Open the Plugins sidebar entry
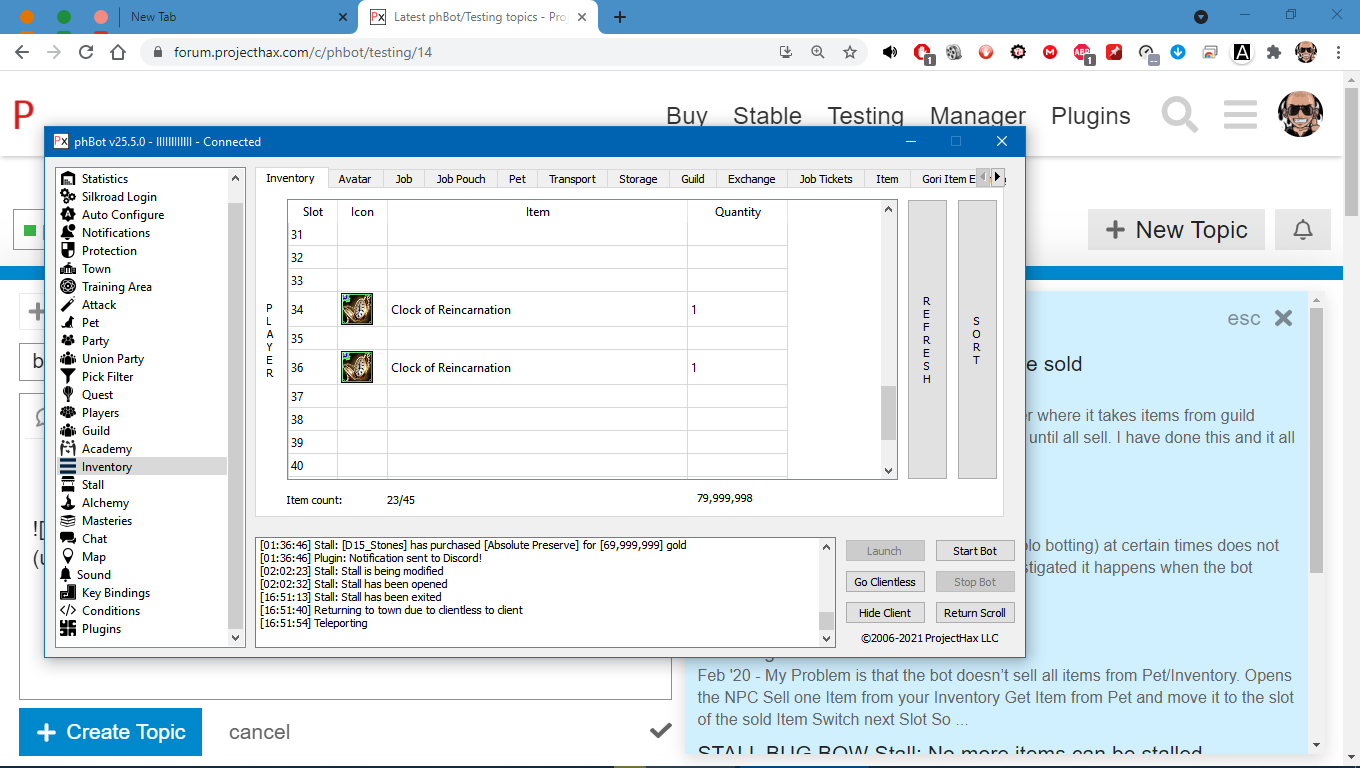This screenshot has width=1360, height=768. coord(101,629)
